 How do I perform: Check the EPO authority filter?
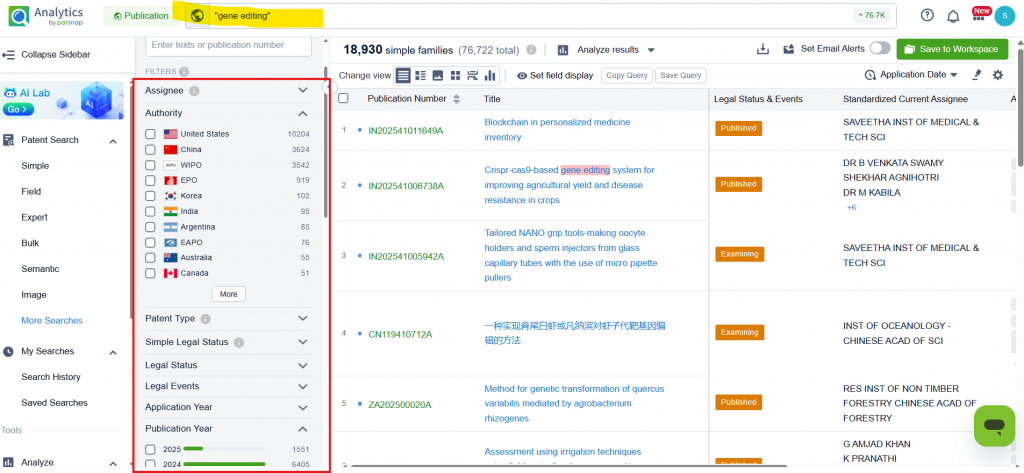(x=150, y=180)
